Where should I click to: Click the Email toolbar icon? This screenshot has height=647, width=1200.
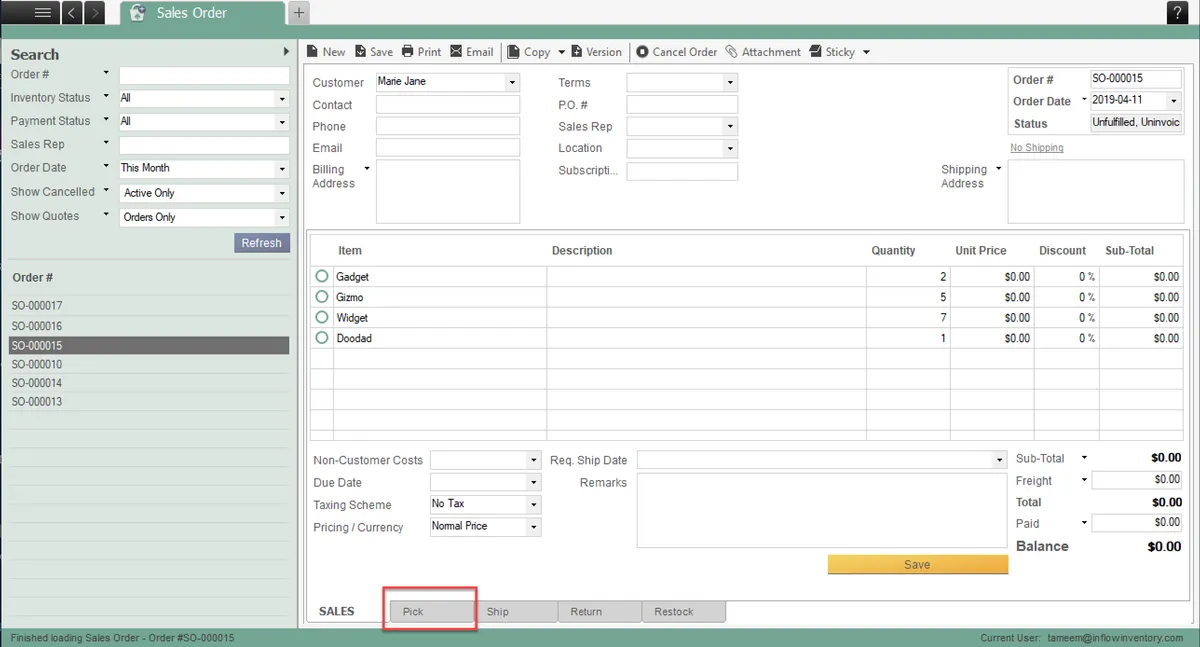(457, 52)
